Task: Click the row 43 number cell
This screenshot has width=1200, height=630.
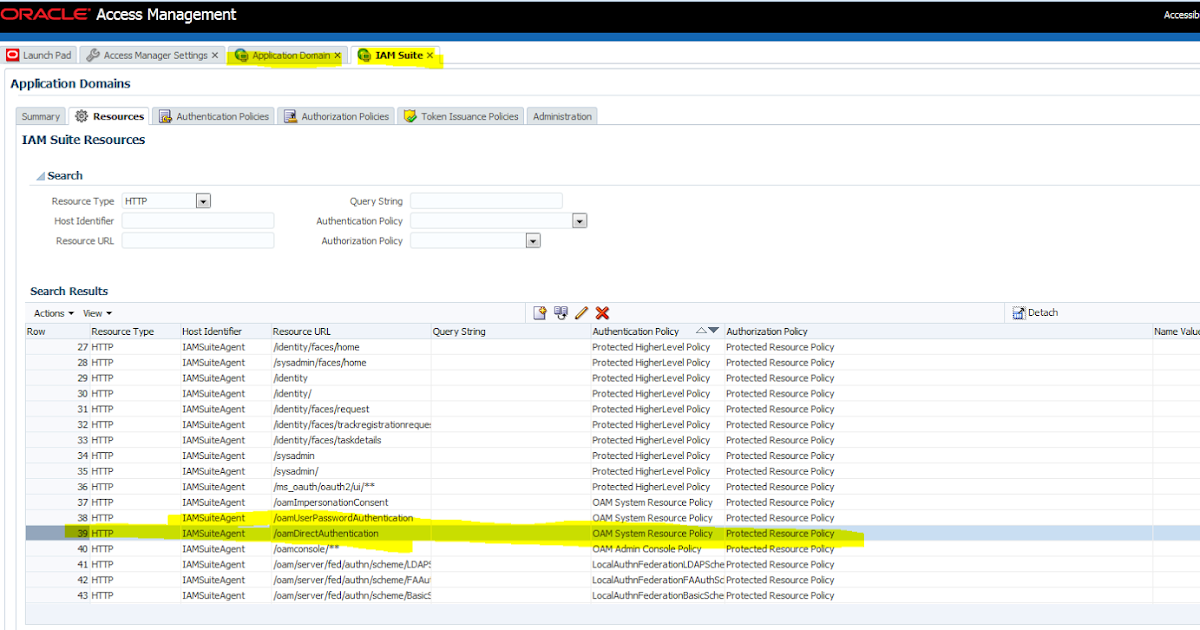Action: click(58, 596)
